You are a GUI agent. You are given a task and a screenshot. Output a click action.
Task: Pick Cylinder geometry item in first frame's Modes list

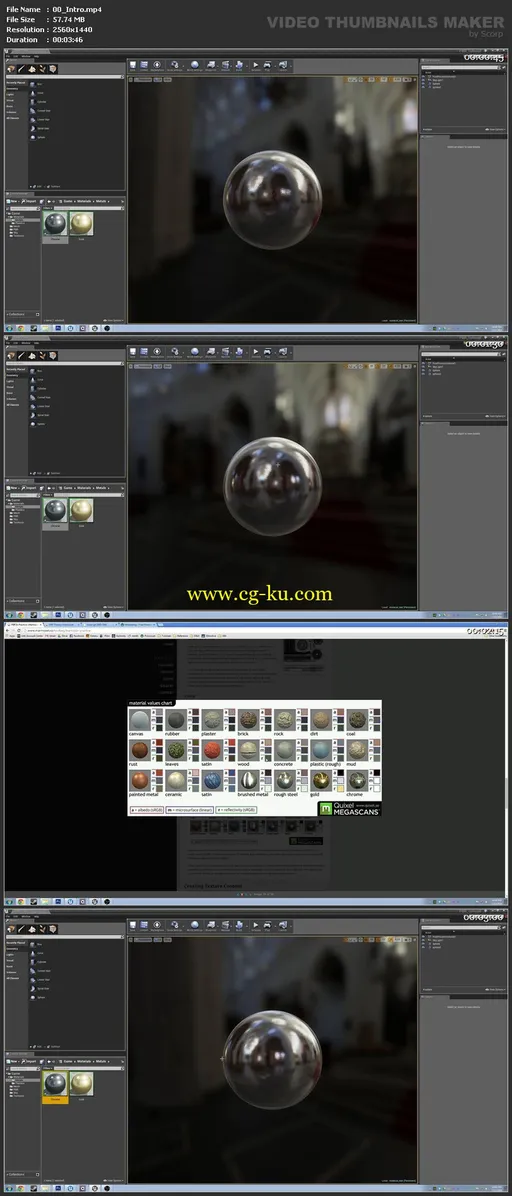37,101
